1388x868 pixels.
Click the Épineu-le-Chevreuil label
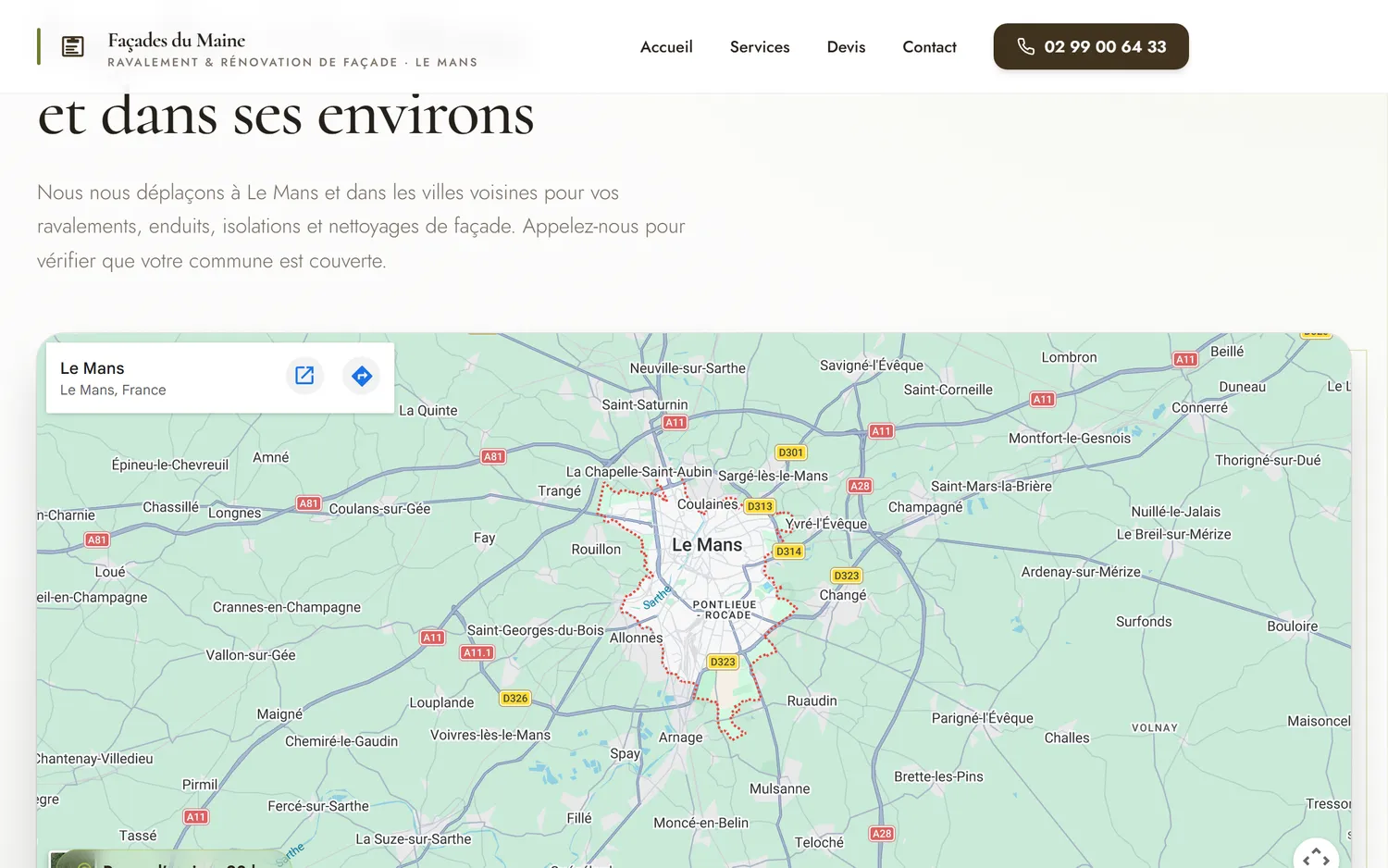point(170,465)
